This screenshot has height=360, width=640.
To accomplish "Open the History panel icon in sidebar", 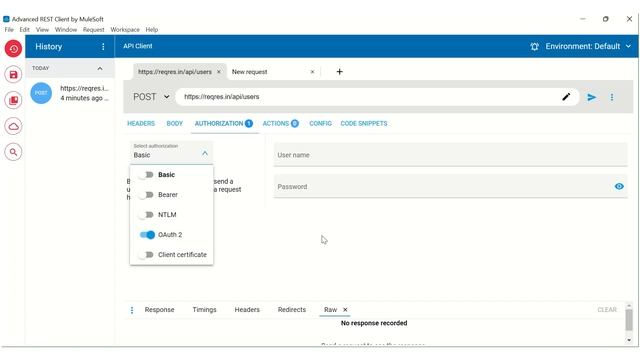I will point(13,49).
